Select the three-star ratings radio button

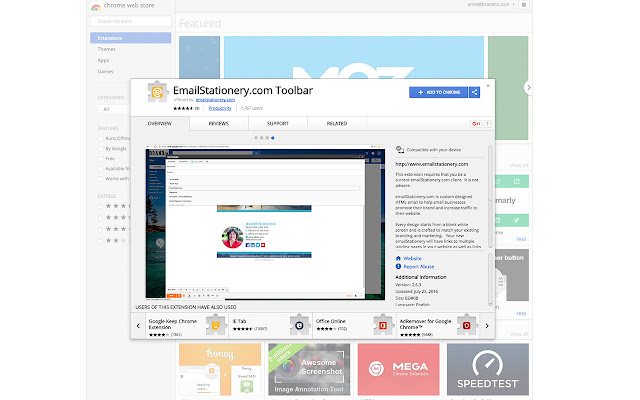(x=100, y=229)
